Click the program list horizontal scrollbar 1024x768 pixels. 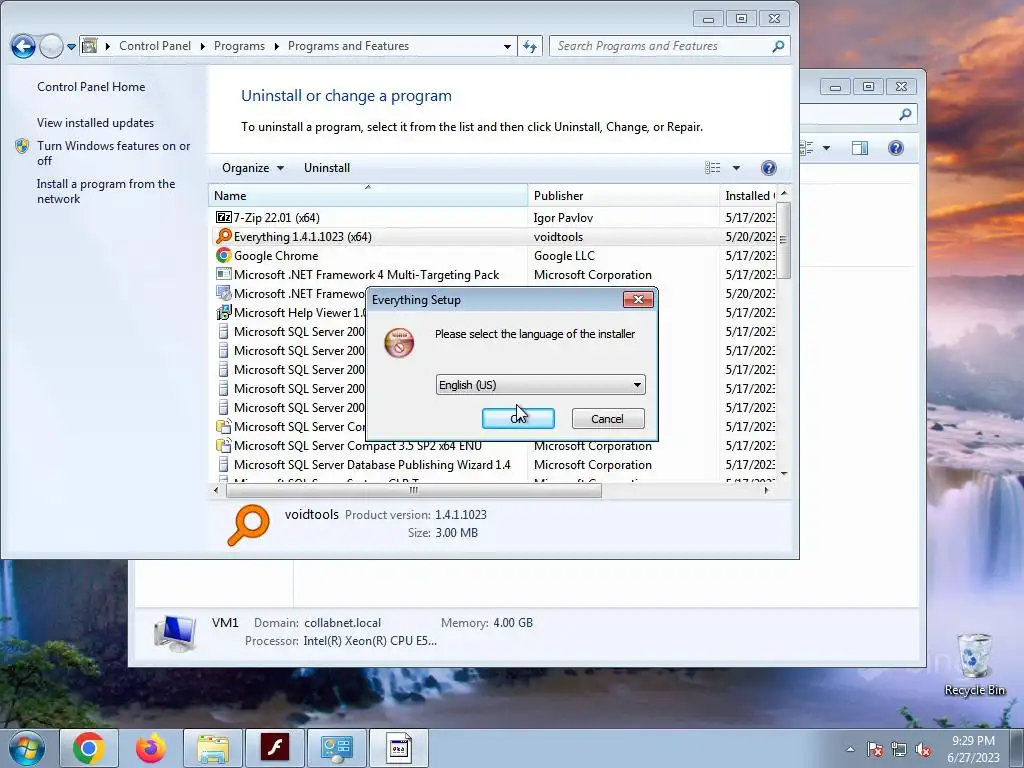(x=413, y=490)
